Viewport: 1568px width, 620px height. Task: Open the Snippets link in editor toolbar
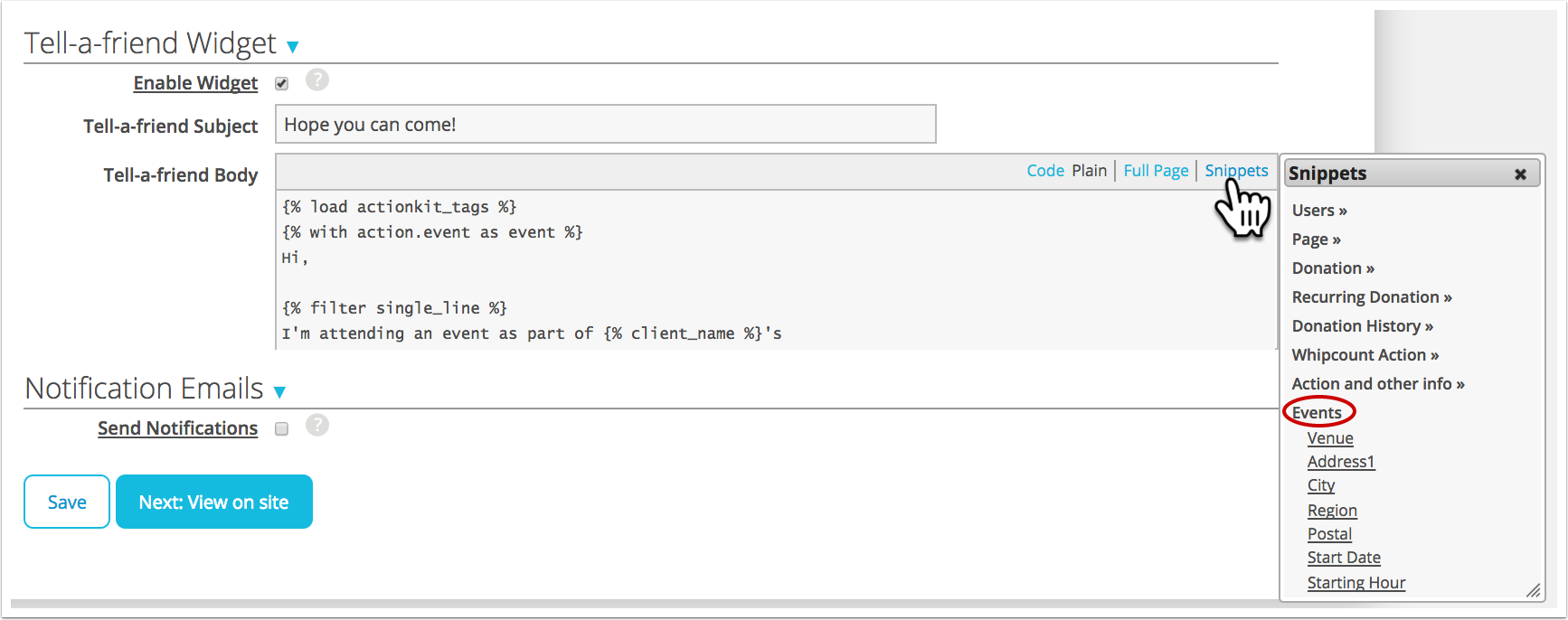pyautogui.click(x=1235, y=171)
